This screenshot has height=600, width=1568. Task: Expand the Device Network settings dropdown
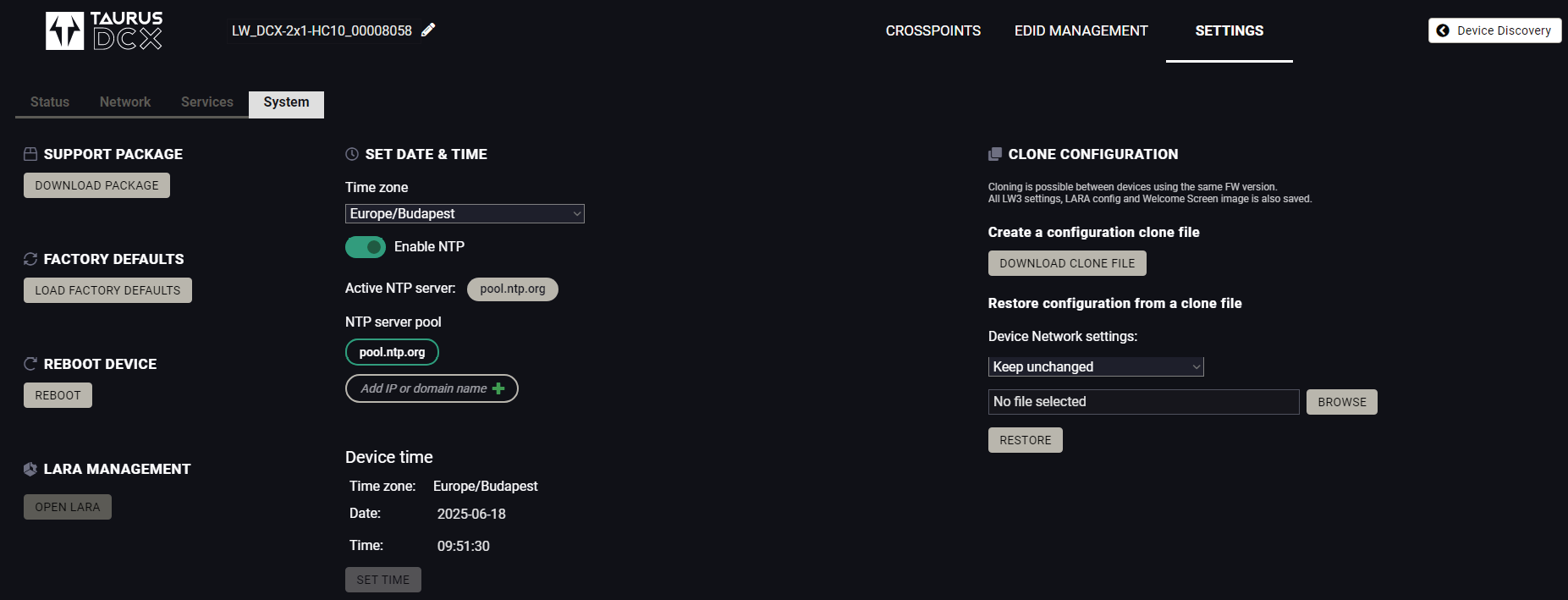point(1096,366)
